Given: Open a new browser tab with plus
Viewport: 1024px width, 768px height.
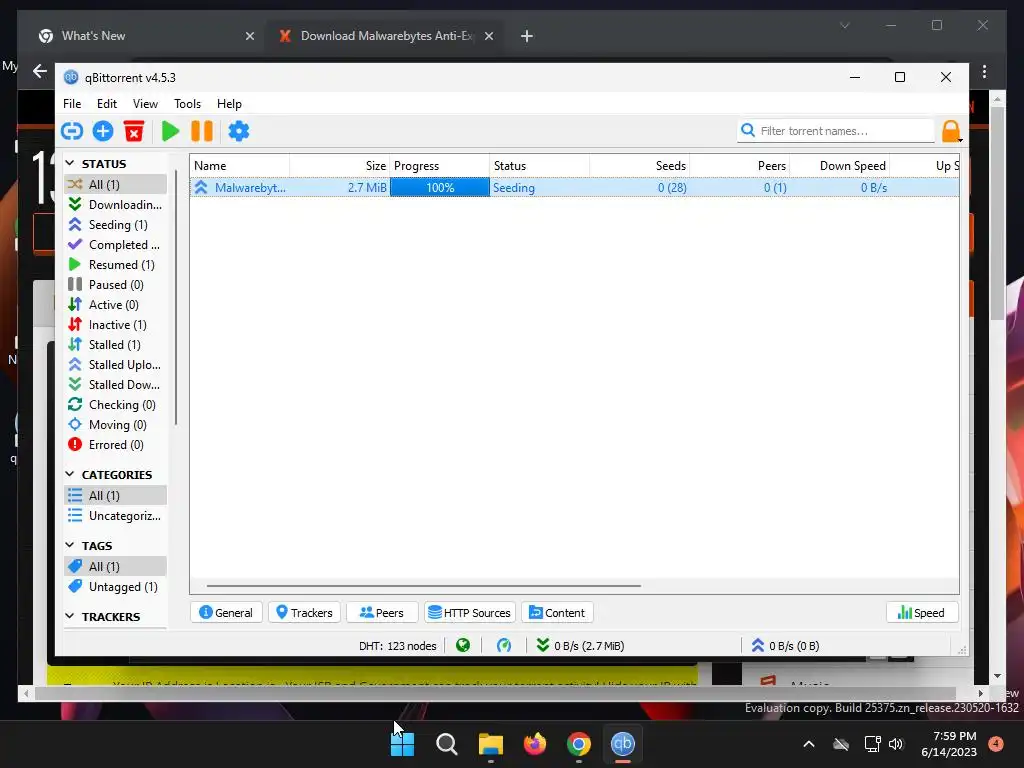Looking at the screenshot, I should click(527, 36).
